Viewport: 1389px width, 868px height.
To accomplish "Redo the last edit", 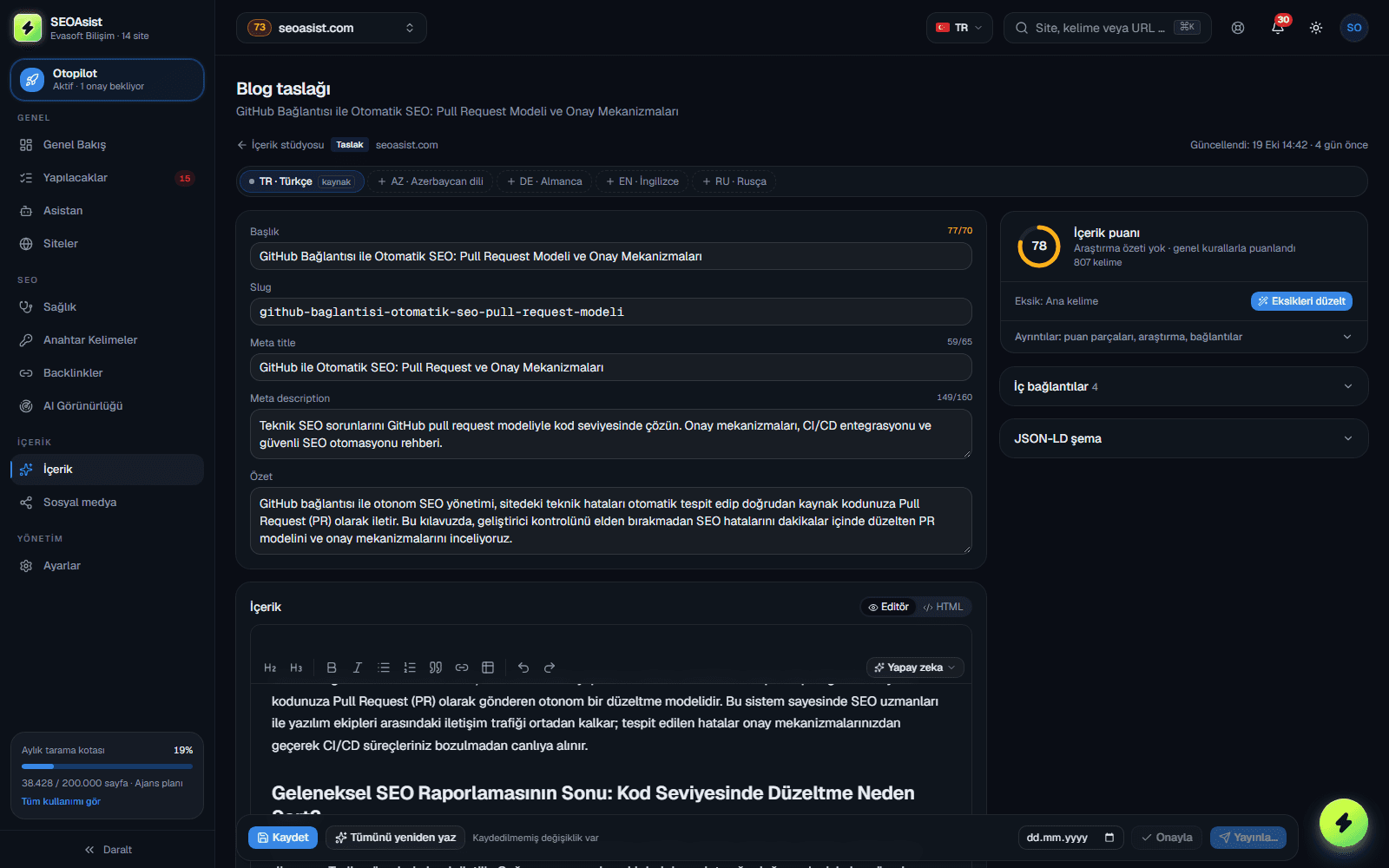I will [x=549, y=667].
